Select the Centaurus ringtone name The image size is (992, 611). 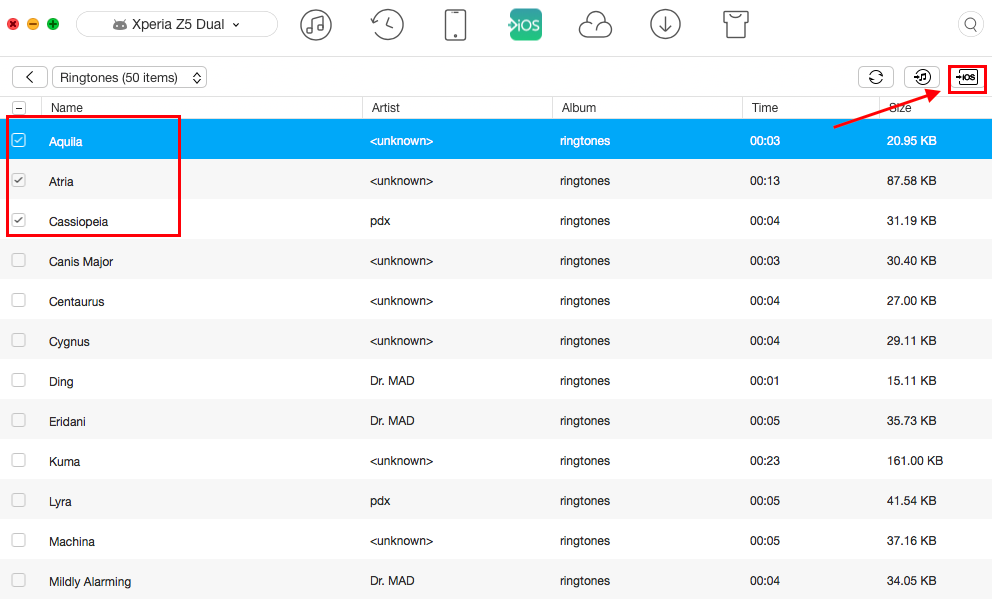pyautogui.click(x=77, y=302)
